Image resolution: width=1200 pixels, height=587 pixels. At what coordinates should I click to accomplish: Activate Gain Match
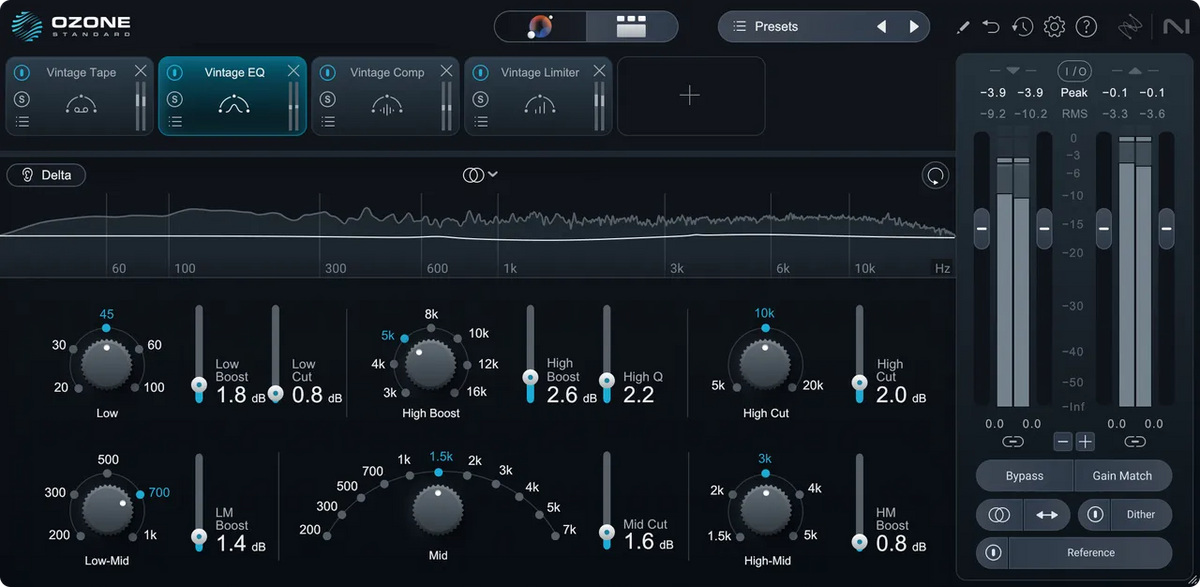1124,475
